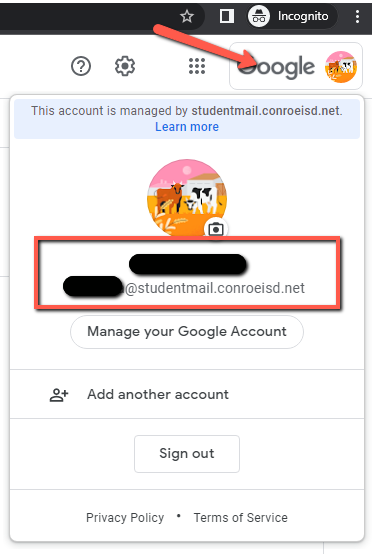Open the settings gear icon
Screen dimensions: 372x554
tap(125, 66)
